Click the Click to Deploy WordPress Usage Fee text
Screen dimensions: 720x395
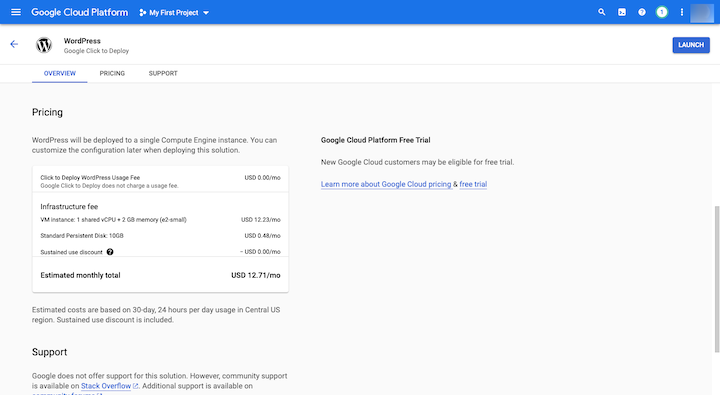(90, 177)
